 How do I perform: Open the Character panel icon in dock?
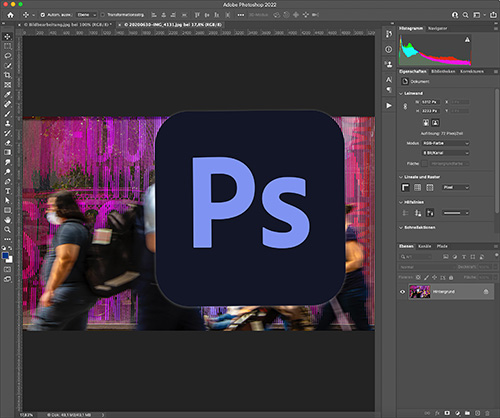(389, 80)
